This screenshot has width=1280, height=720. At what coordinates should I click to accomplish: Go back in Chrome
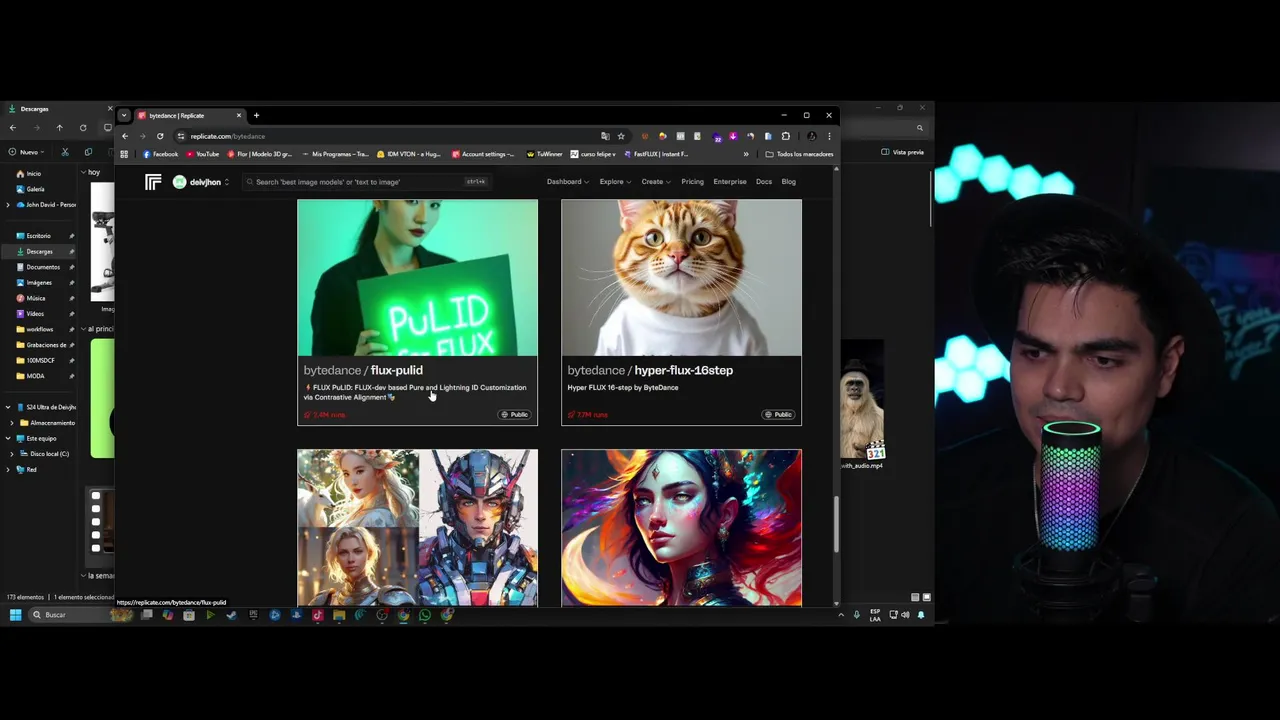[x=125, y=136]
